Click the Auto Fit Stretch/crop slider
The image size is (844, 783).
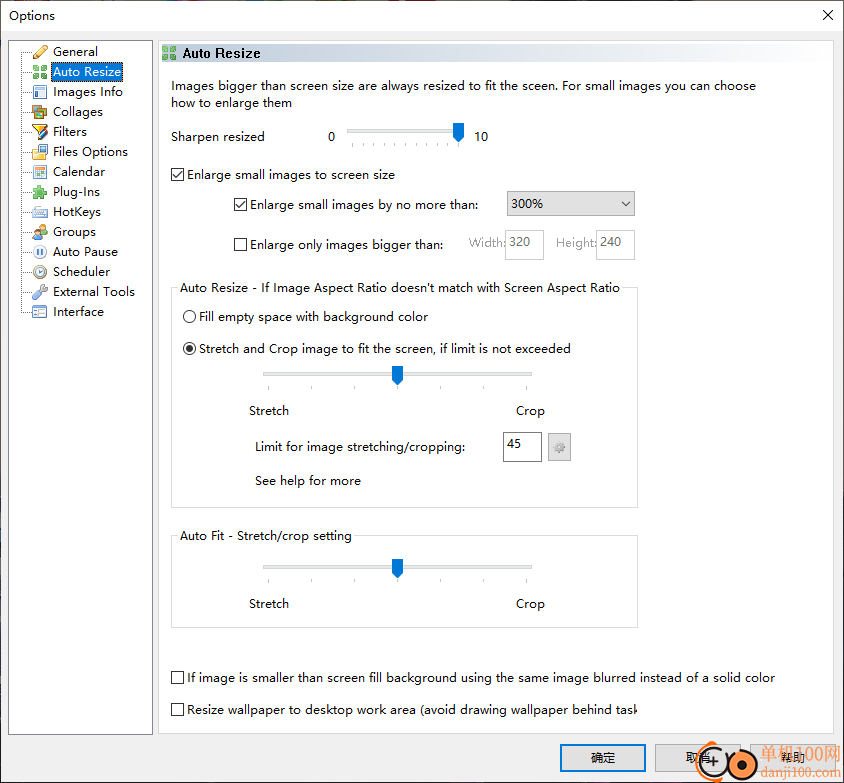[x=397, y=569]
